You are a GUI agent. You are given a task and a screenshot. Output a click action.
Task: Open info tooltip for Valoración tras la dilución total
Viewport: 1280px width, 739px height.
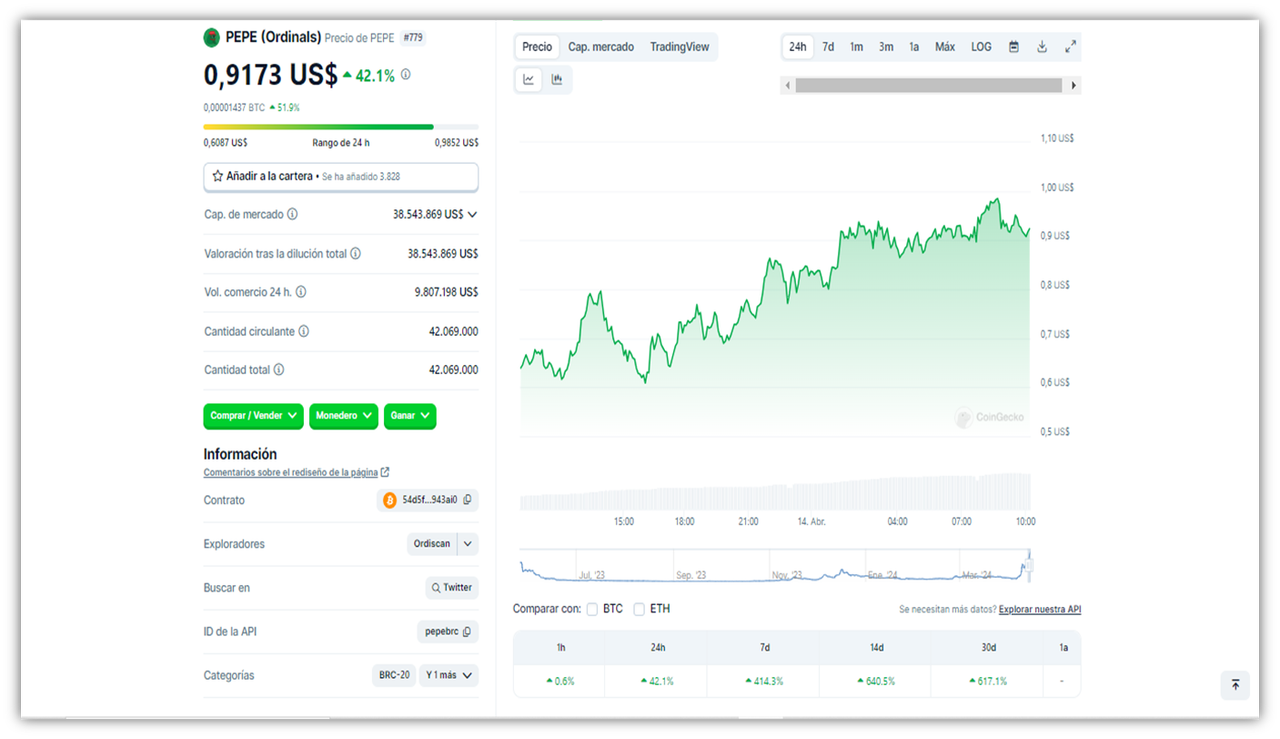(x=355, y=254)
